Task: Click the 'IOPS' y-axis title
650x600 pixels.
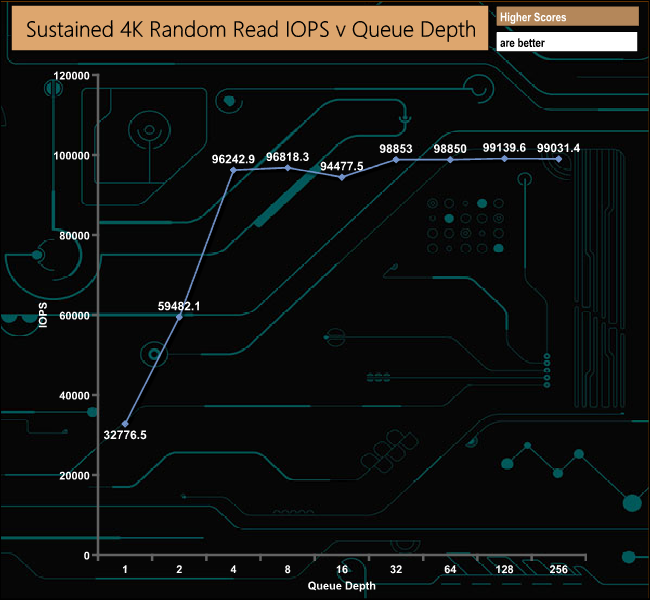Action: coord(43,315)
